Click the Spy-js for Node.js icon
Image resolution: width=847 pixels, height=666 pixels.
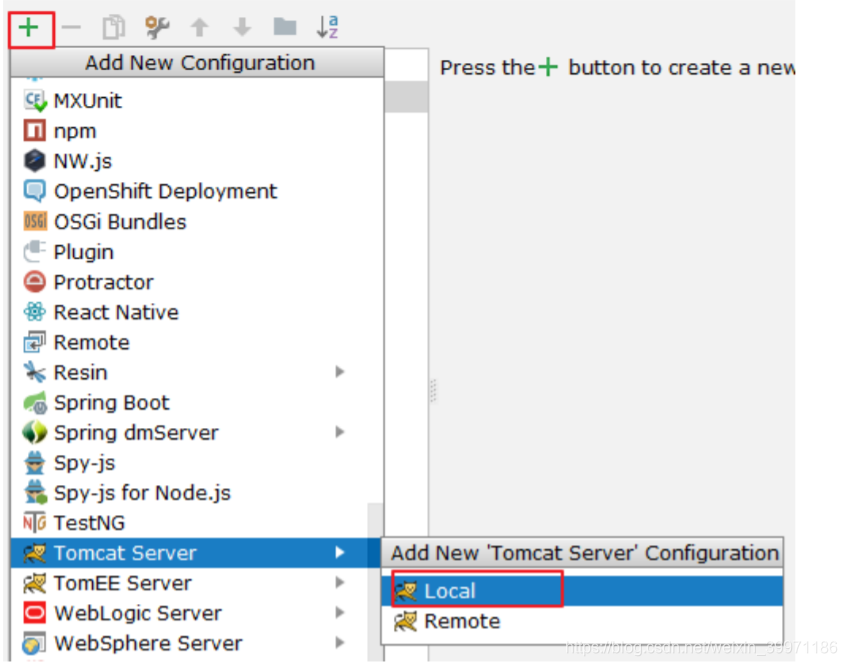[x=35, y=493]
